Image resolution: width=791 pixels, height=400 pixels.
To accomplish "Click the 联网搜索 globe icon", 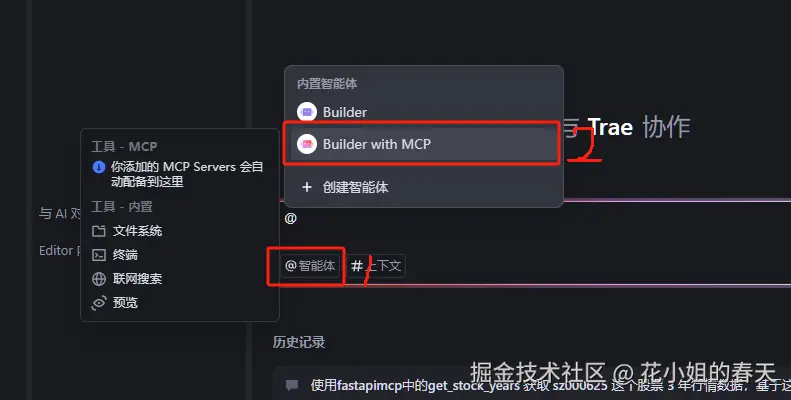I will [99, 279].
